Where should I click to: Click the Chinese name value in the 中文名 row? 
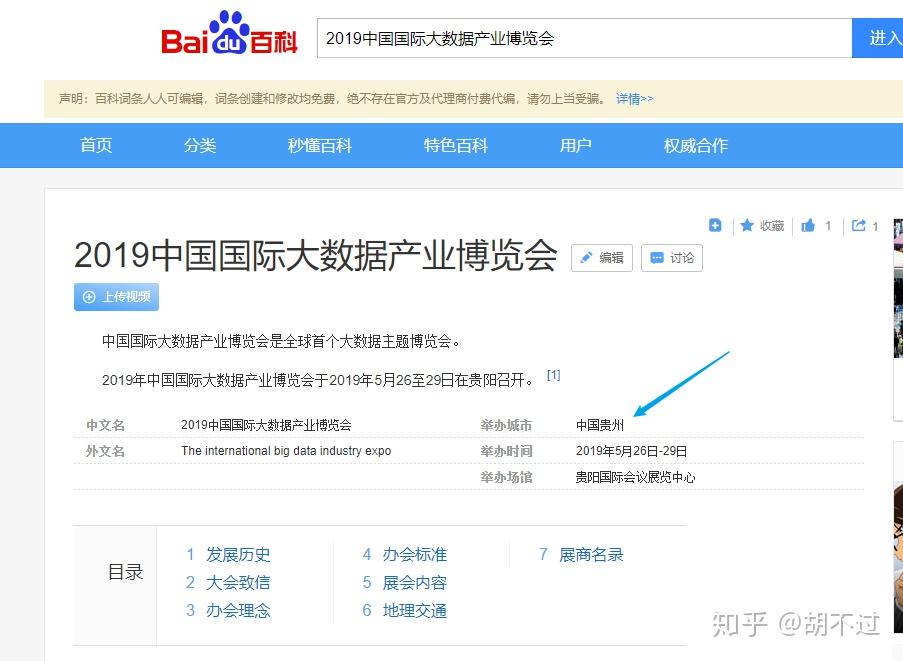[266, 425]
